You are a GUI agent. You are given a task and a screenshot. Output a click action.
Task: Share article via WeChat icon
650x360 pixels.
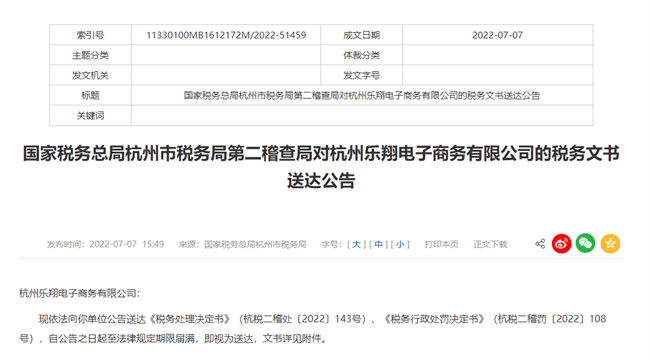585,243
